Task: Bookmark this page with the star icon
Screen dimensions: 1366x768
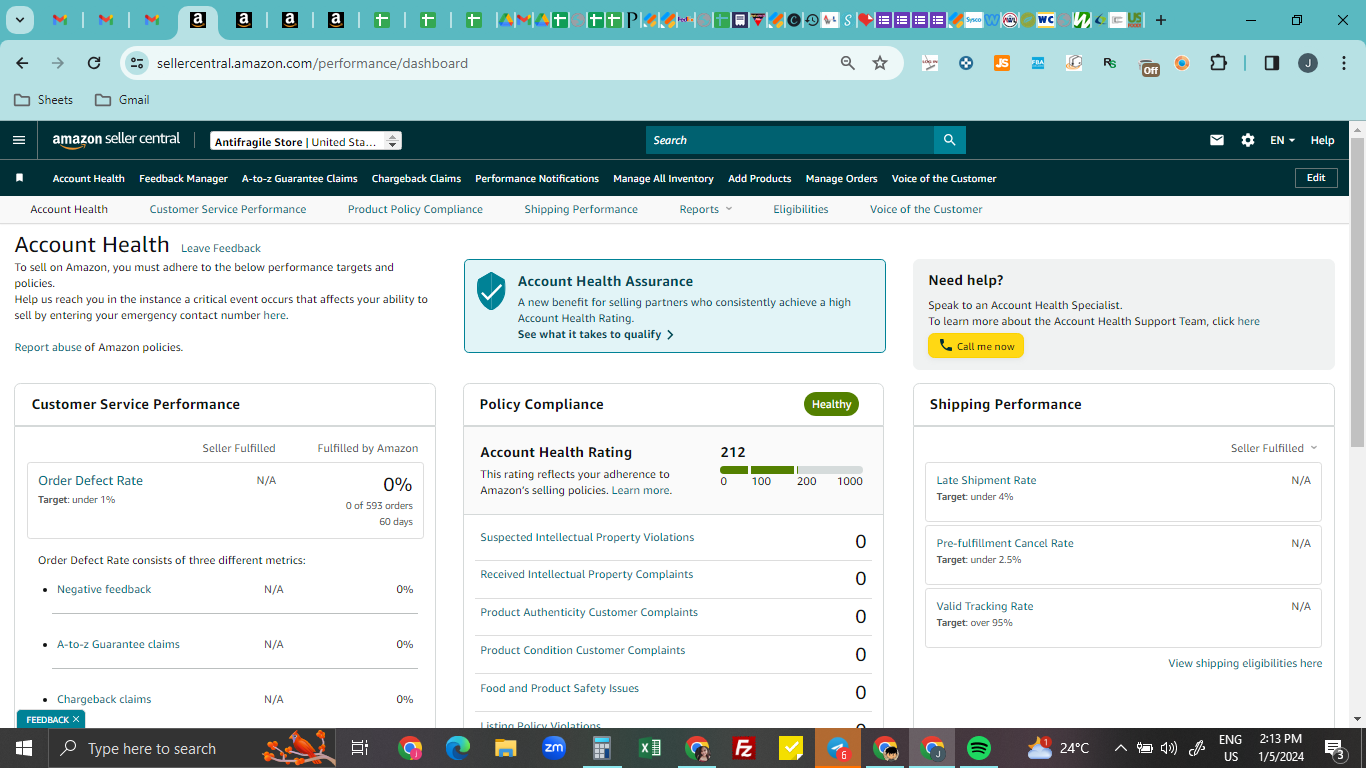Action: (x=880, y=63)
